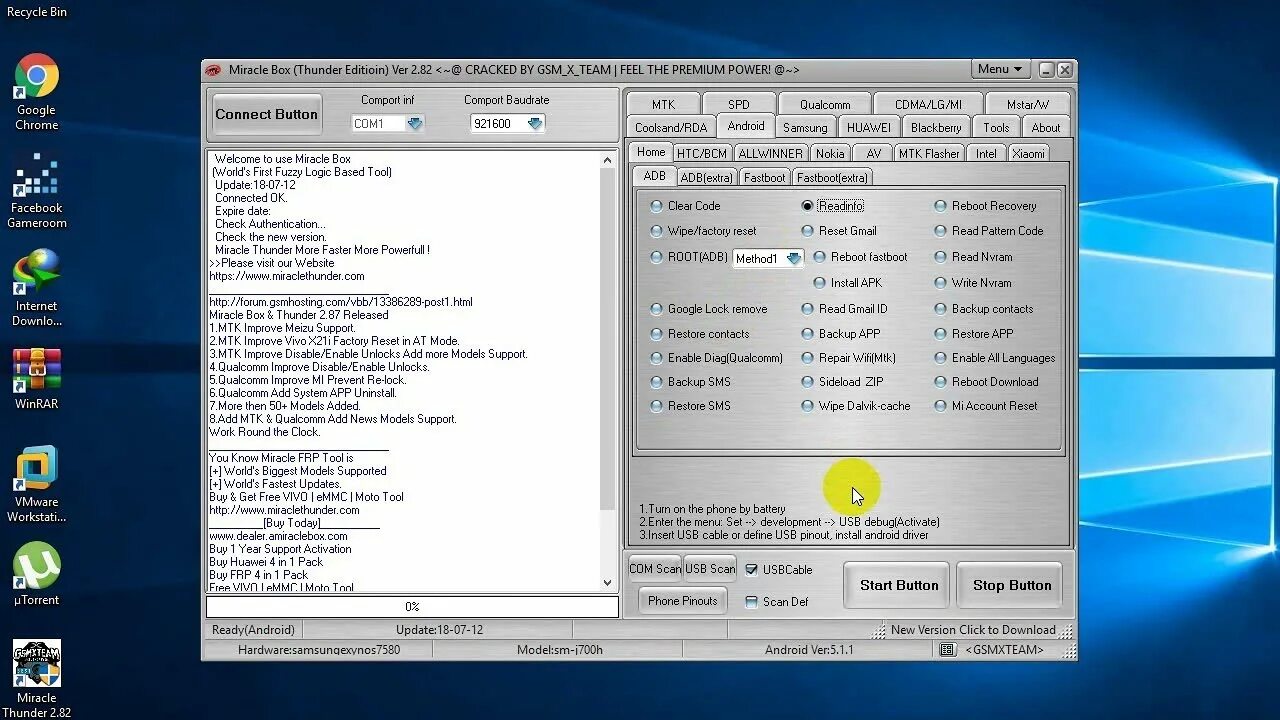Click the Start Button
1280x720 pixels.
point(899,586)
